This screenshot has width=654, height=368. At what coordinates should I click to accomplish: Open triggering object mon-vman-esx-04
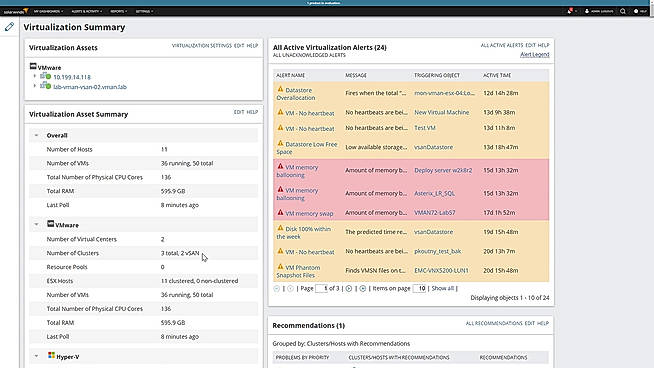pos(444,93)
